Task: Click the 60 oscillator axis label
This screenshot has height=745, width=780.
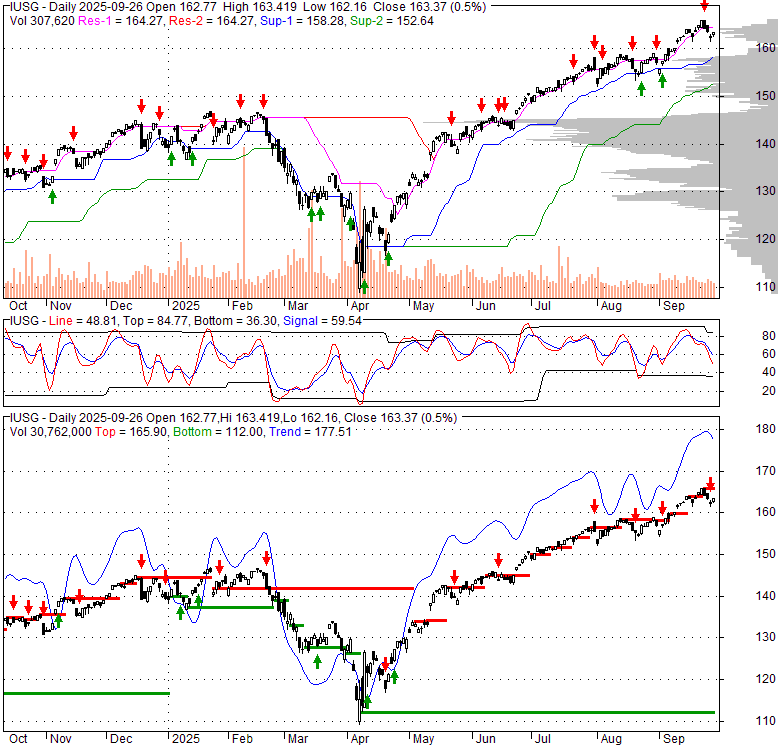Action: coord(769,354)
